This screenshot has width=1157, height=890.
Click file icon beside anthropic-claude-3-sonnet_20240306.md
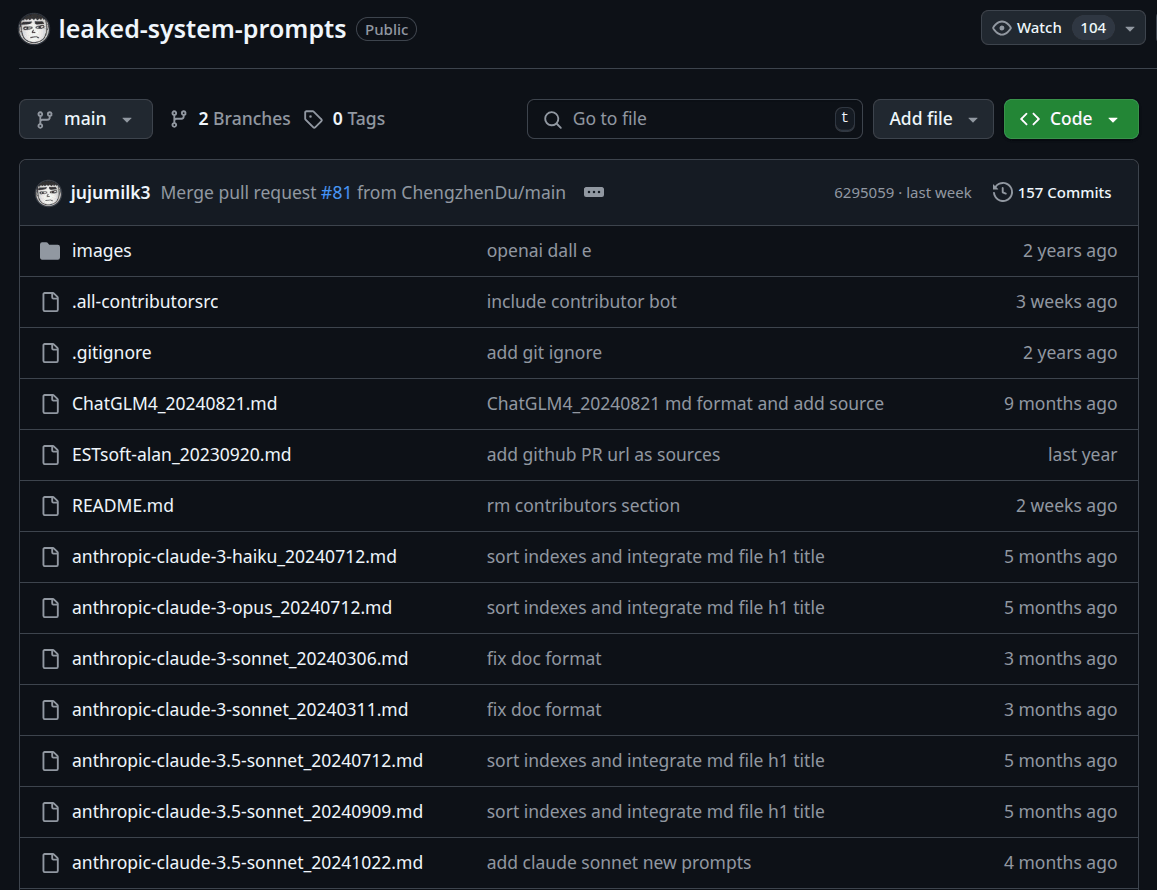click(x=50, y=658)
